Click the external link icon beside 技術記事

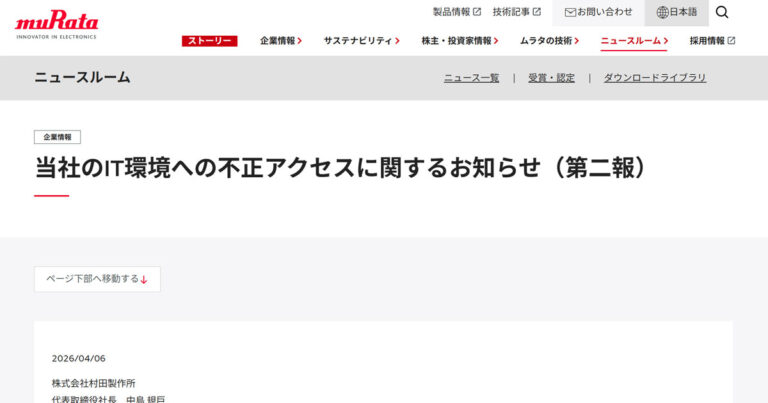pos(537,12)
